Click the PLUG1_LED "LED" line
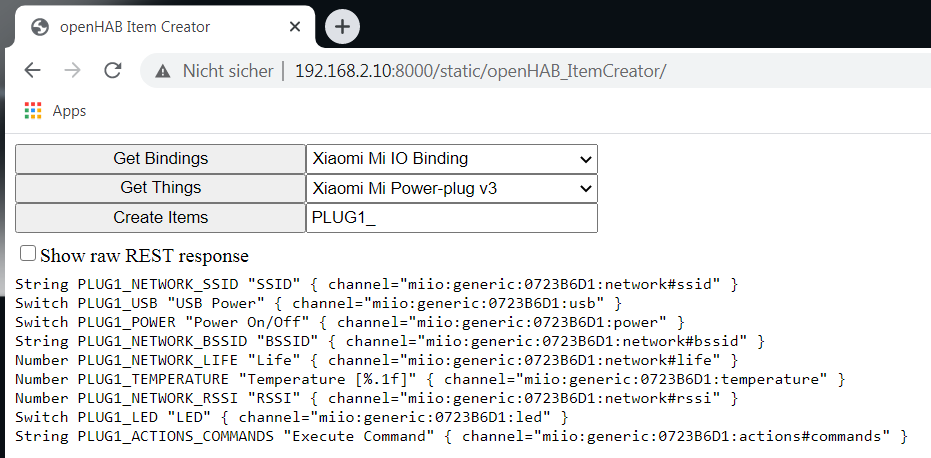Viewport: 931px width, 458px height. click(x=292, y=418)
